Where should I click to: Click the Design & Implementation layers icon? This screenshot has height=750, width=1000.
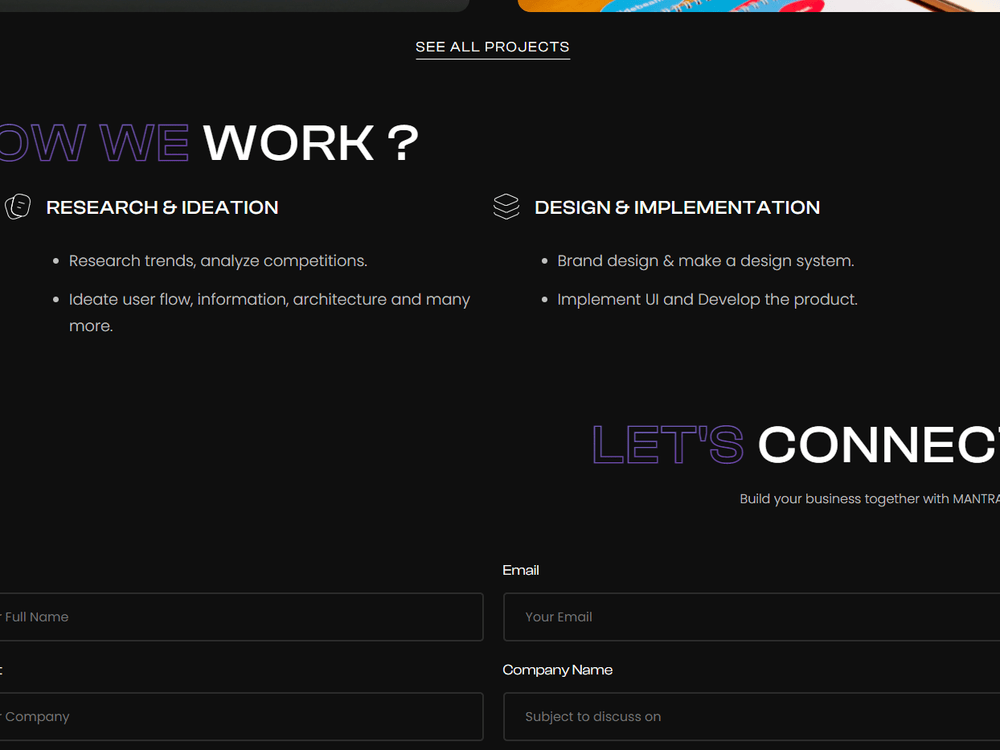coord(506,207)
